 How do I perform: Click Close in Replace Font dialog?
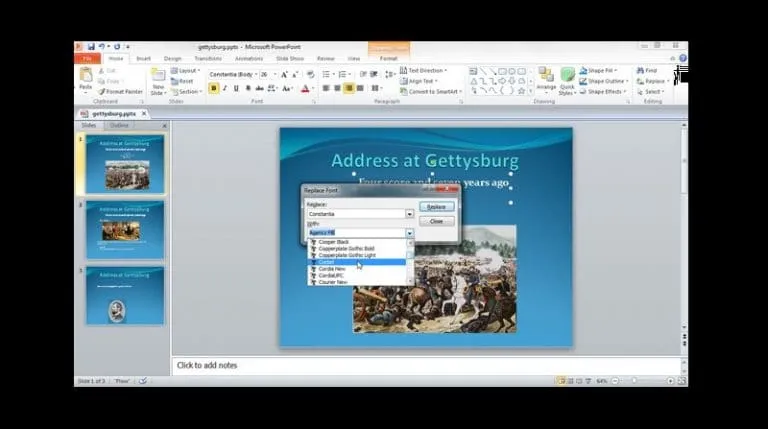(x=436, y=221)
